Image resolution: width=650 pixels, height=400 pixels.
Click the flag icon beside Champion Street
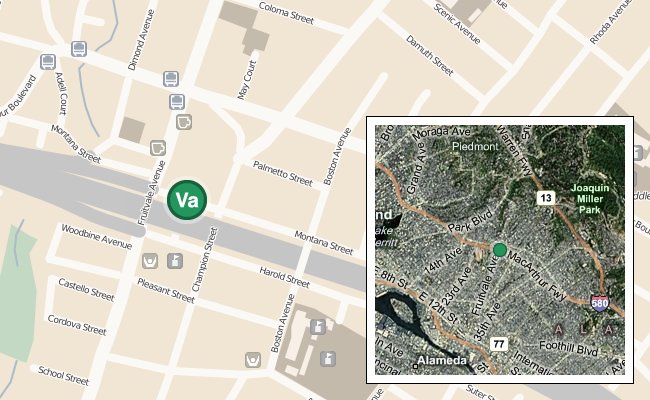coord(175,261)
